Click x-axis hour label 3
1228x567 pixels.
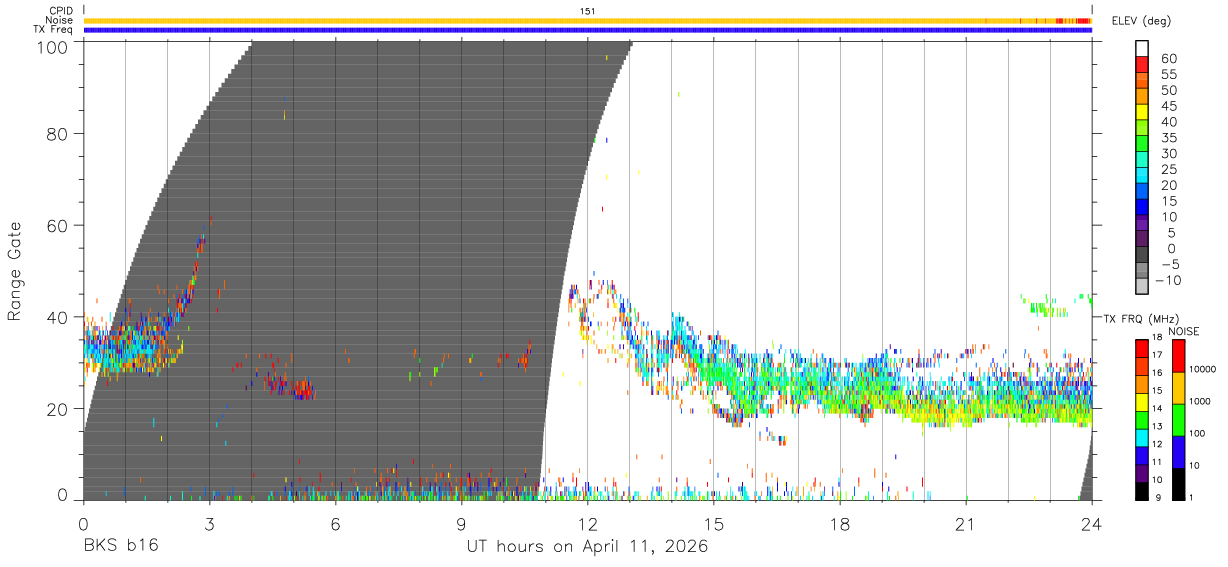[209, 523]
